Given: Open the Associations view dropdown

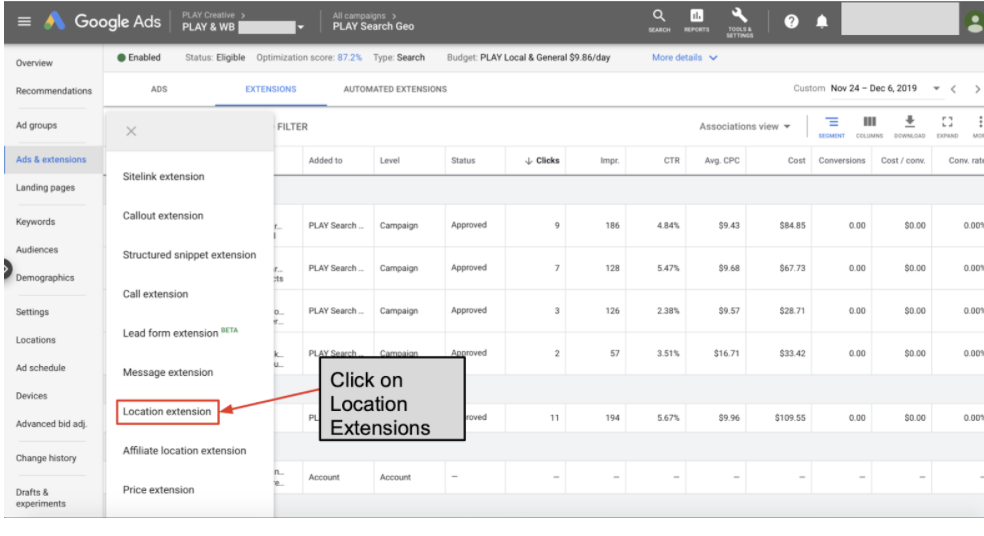Looking at the screenshot, I should (745, 126).
